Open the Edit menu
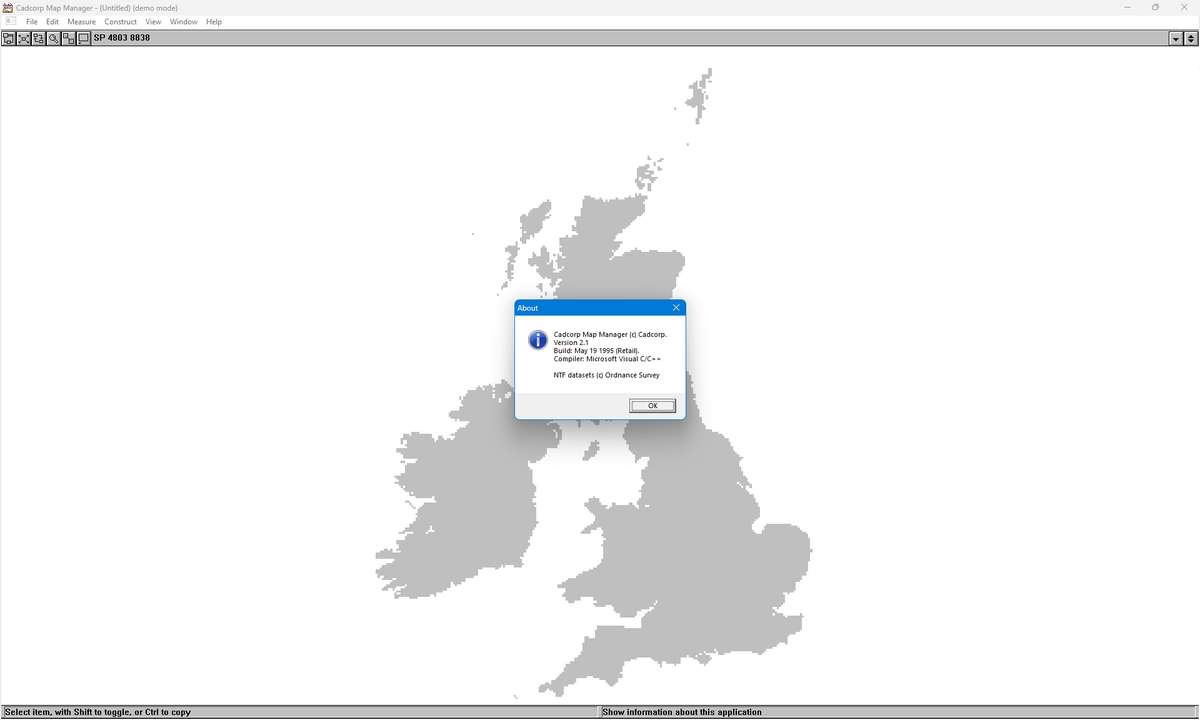 (x=53, y=22)
